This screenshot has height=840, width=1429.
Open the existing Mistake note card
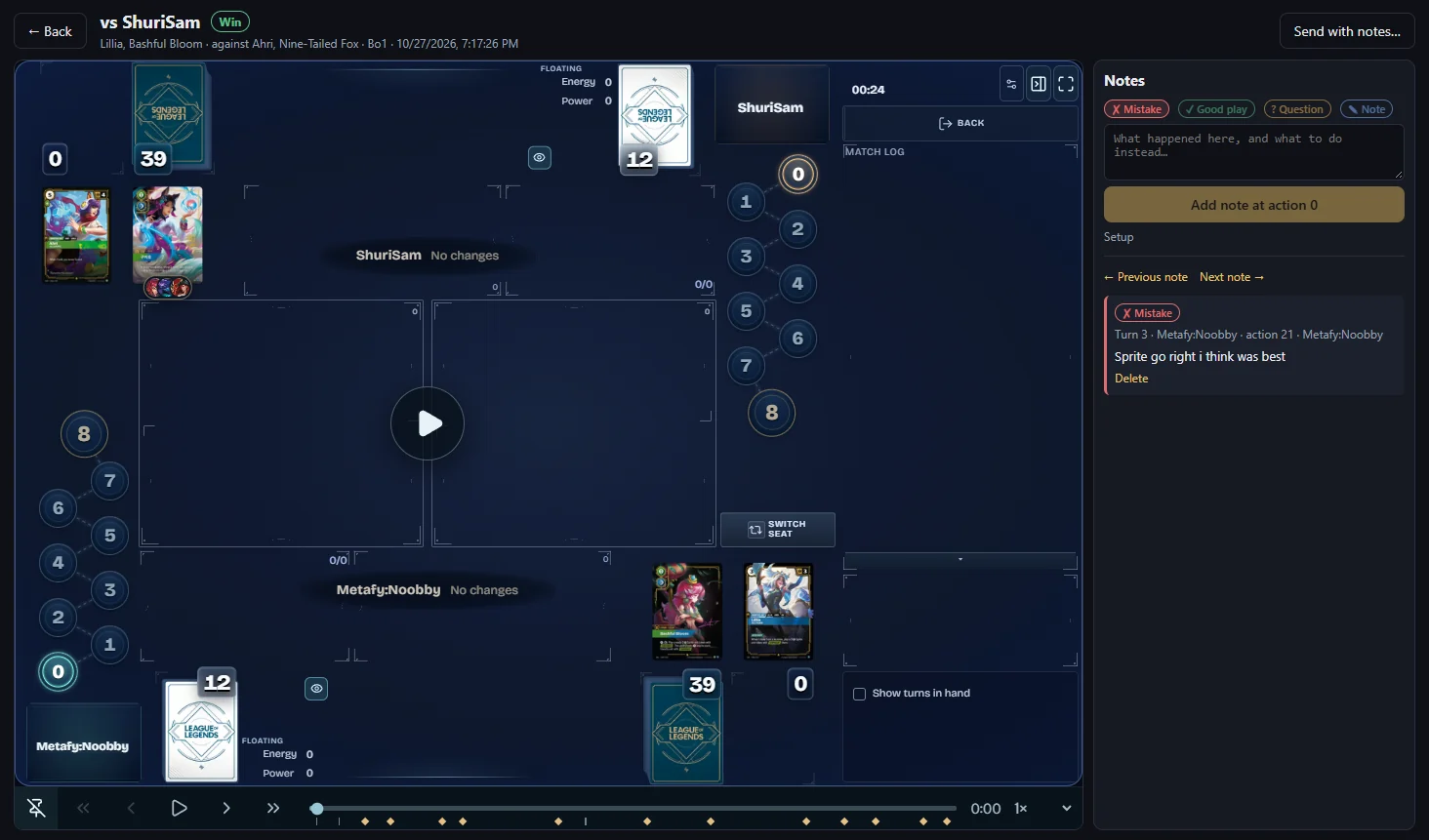tap(1255, 345)
